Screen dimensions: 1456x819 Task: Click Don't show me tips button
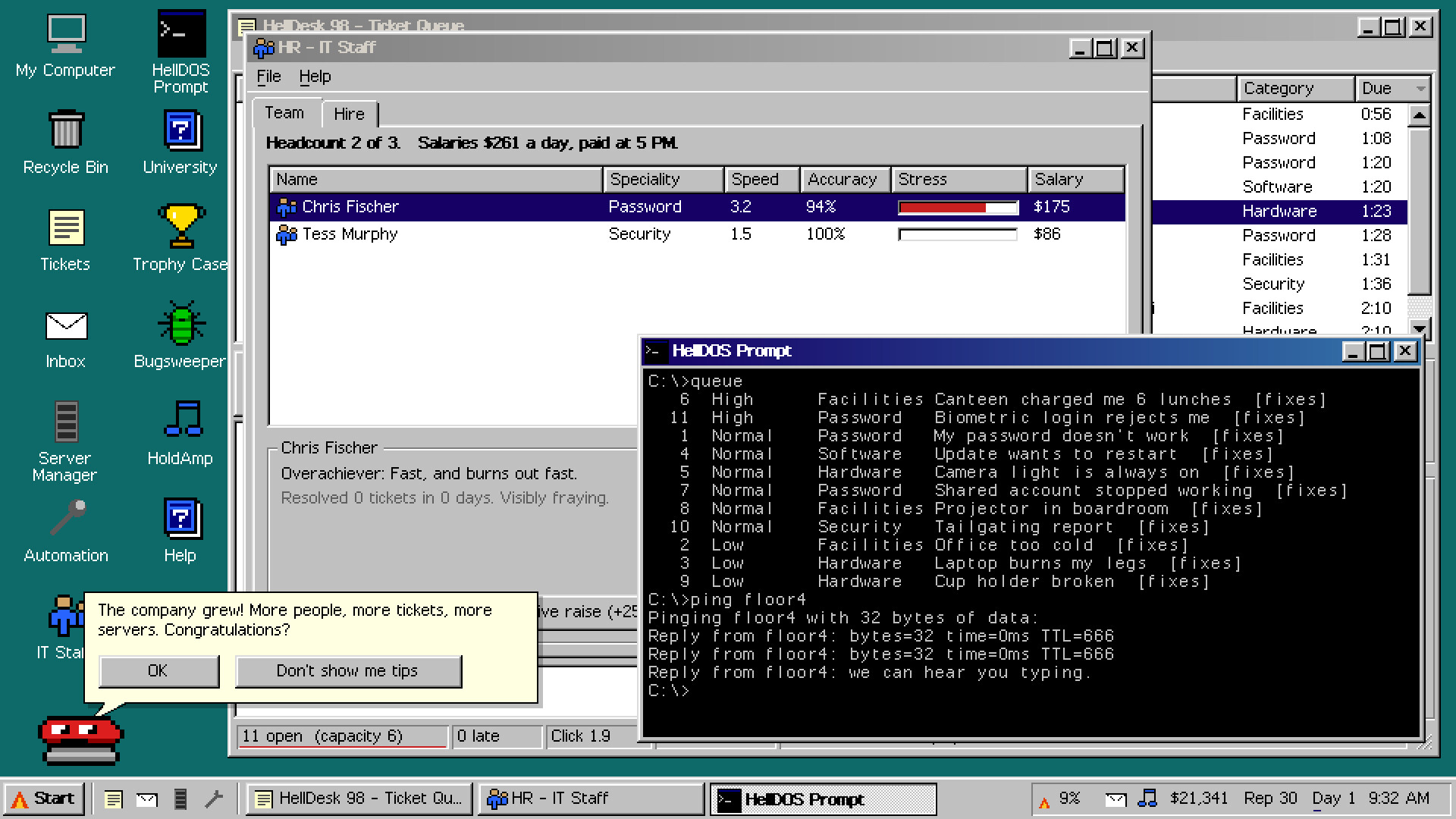click(x=348, y=671)
